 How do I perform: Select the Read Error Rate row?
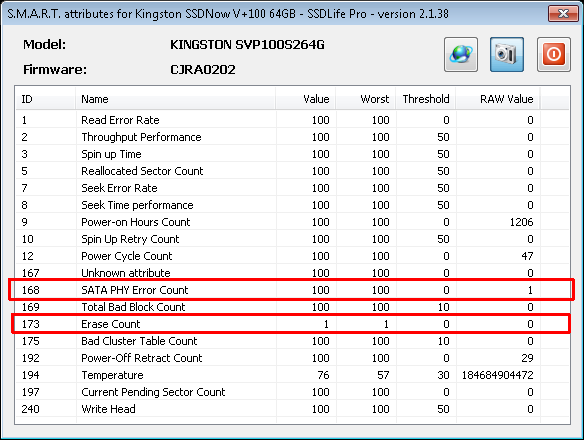tap(292, 120)
